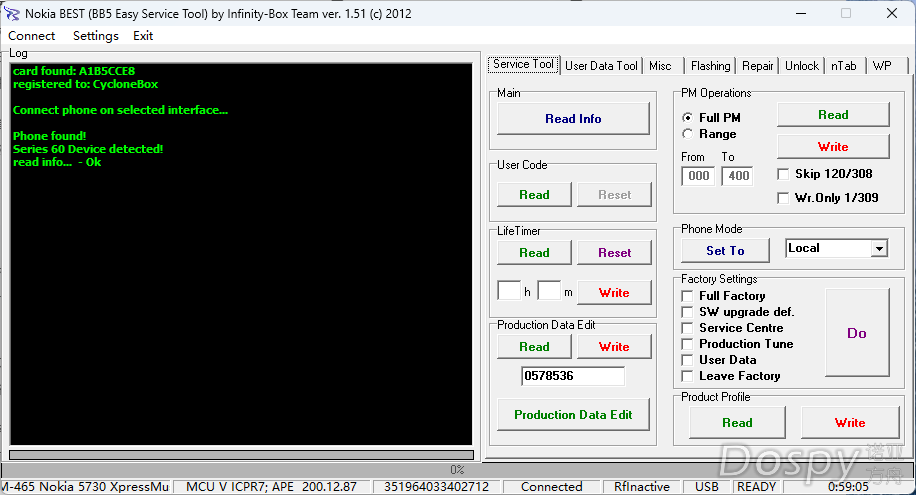Image resolution: width=916 pixels, height=495 pixels.
Task: Click the 0:59:05 timer in status bar
Action: click(848, 487)
